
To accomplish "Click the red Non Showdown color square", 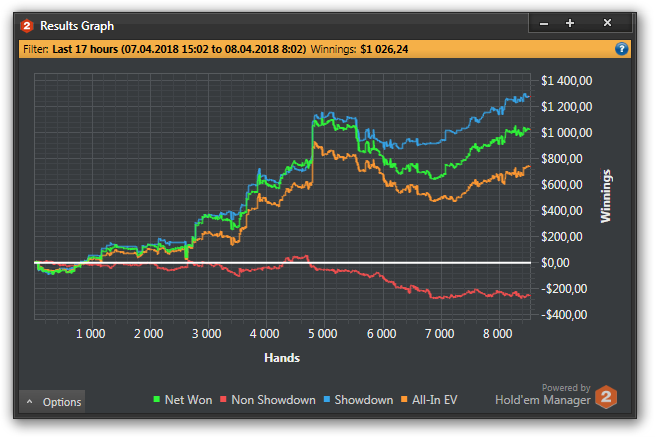I will coord(223,399).
